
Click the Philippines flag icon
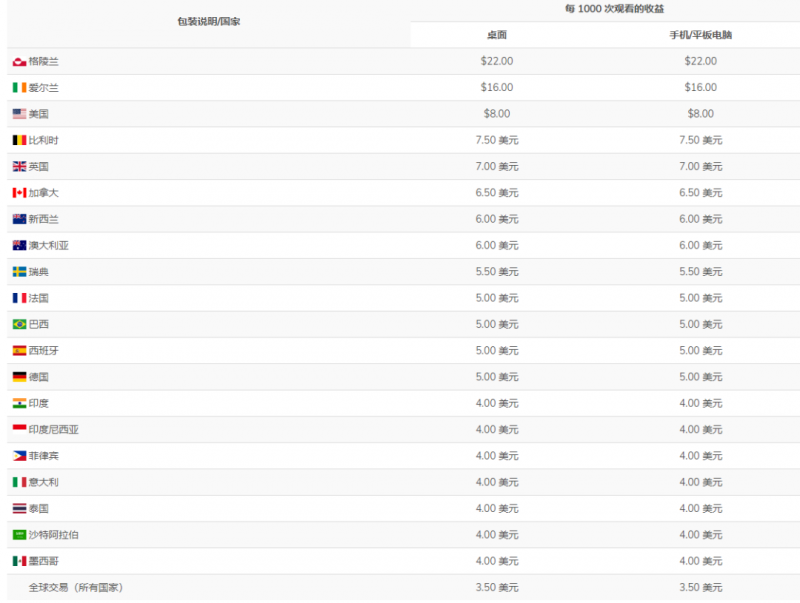point(19,456)
